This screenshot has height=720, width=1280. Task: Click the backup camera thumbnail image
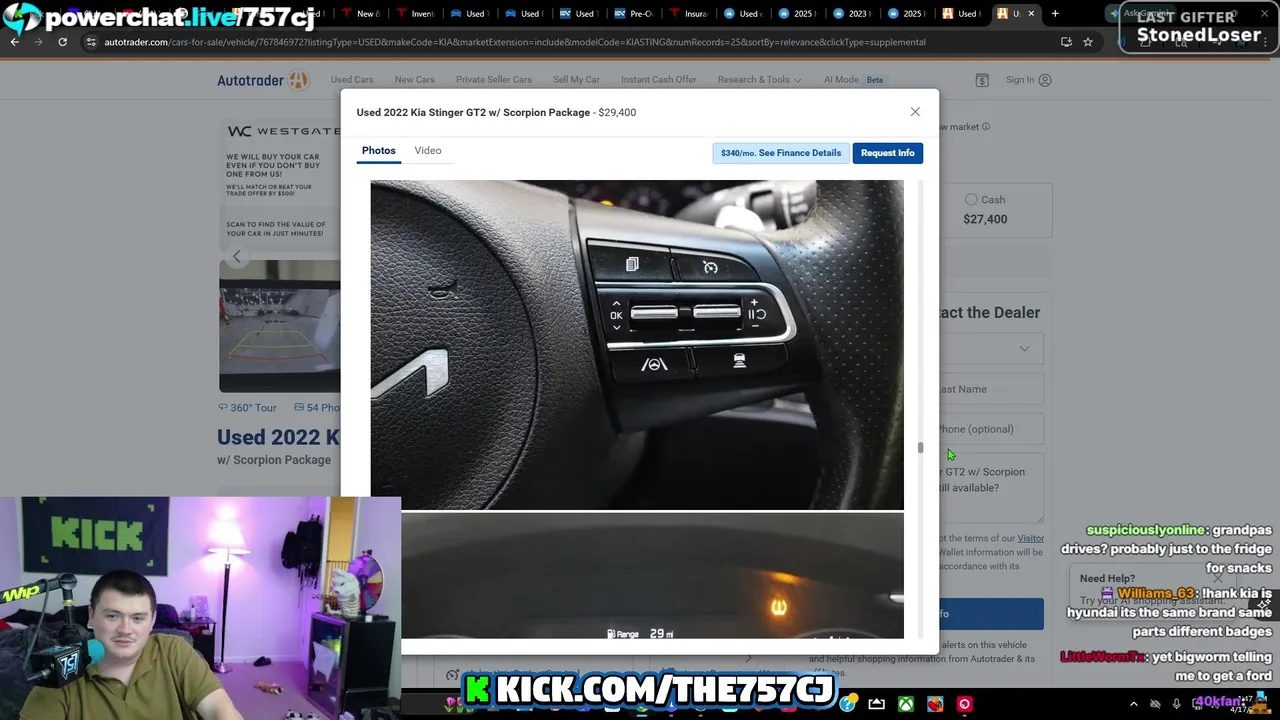[280, 326]
